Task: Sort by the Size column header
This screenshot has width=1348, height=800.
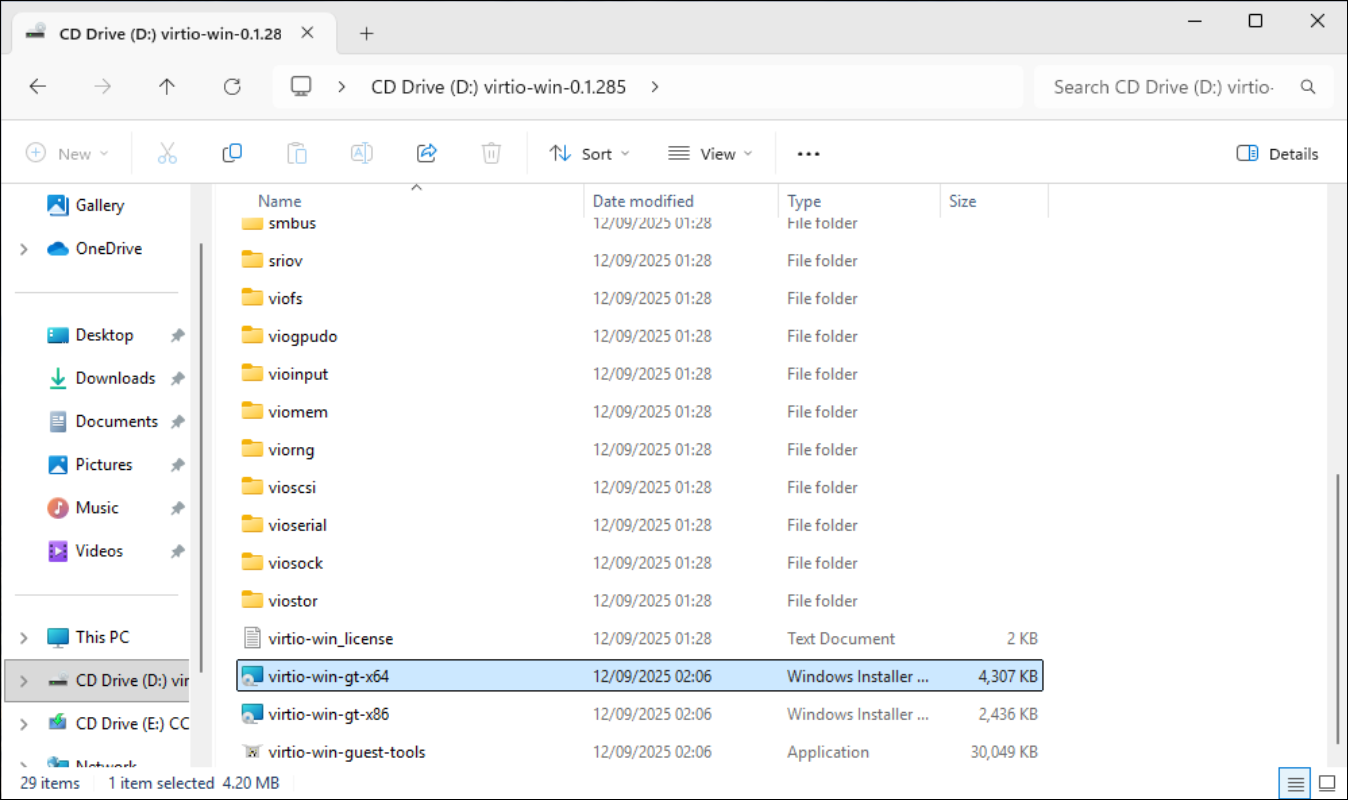Action: (962, 201)
